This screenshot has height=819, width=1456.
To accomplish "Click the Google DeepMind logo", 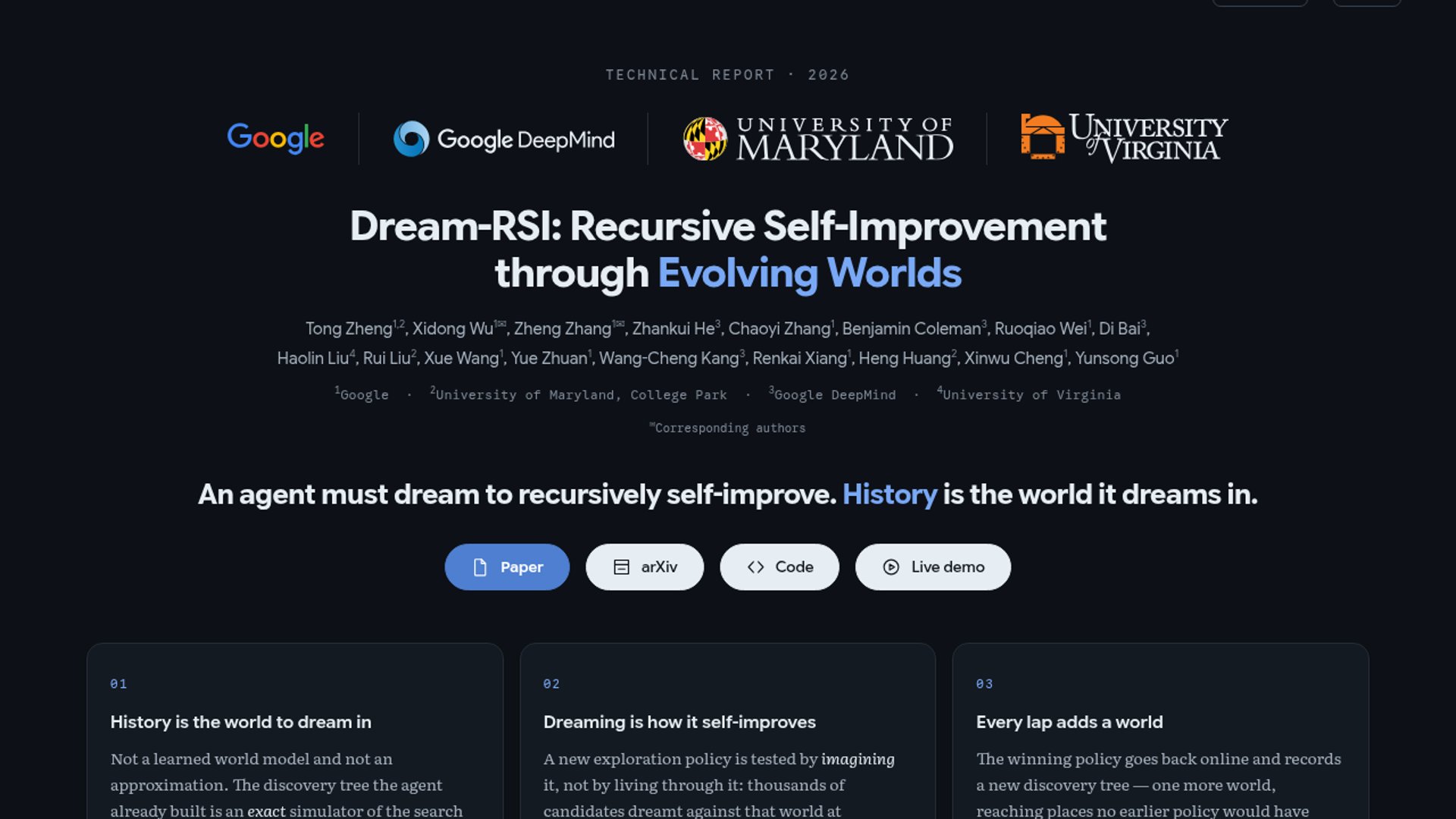I will pos(504,139).
